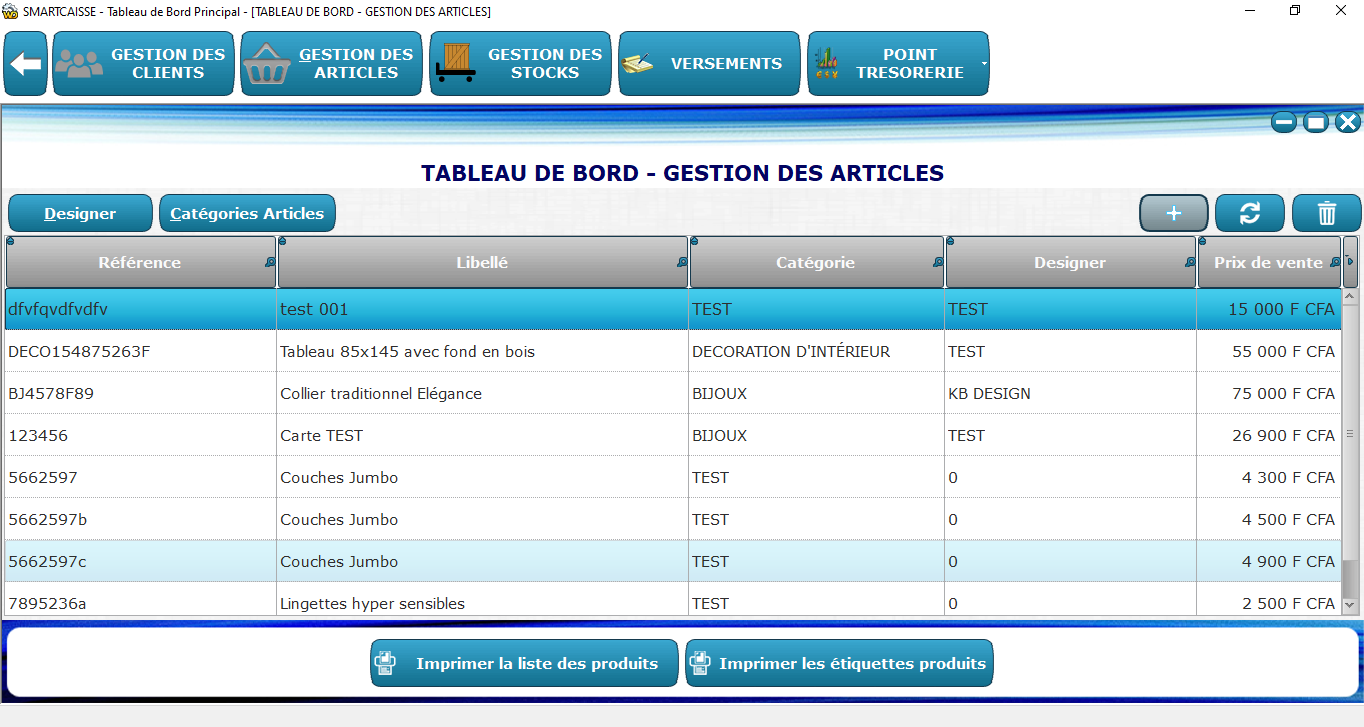Click the Designer button

coord(80,213)
